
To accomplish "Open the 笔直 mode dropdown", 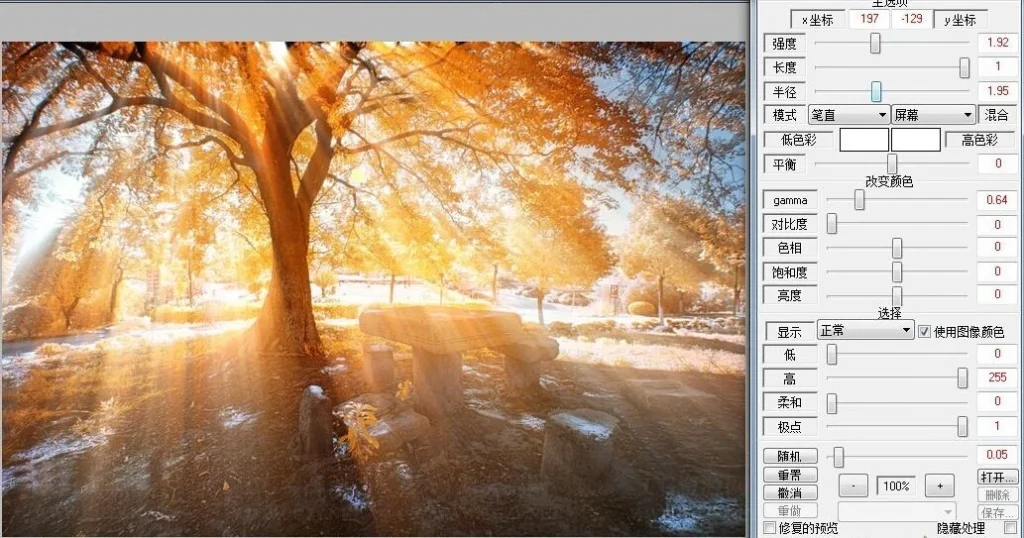I will coord(848,115).
